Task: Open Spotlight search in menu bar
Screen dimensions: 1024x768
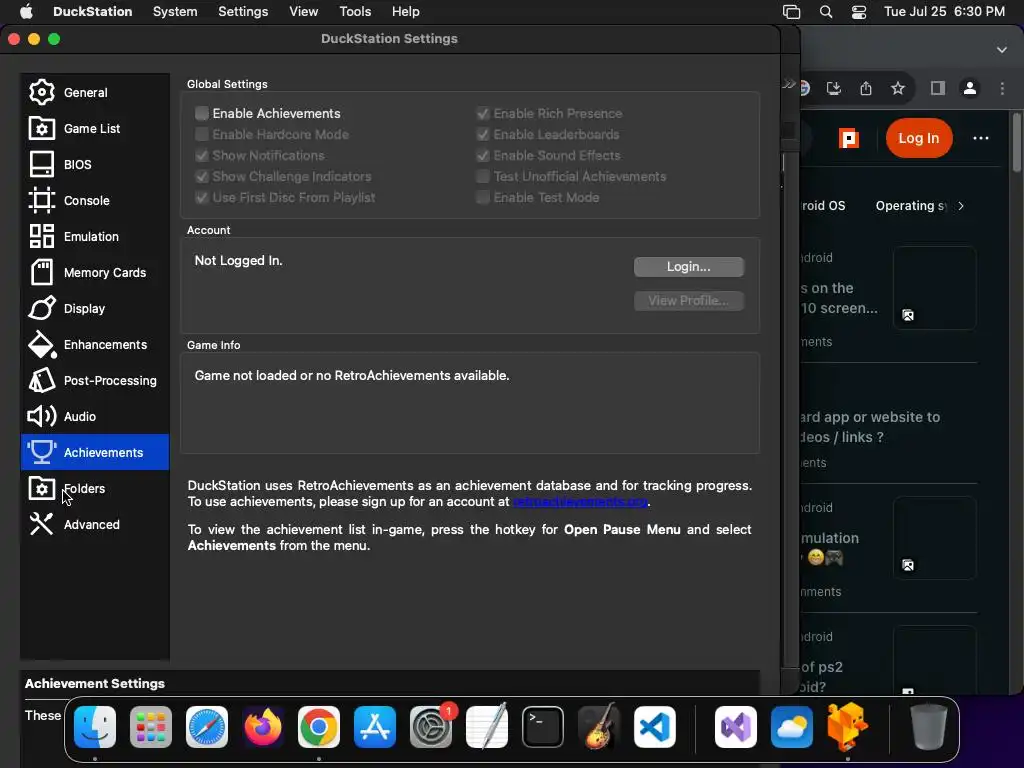Action: (826, 12)
